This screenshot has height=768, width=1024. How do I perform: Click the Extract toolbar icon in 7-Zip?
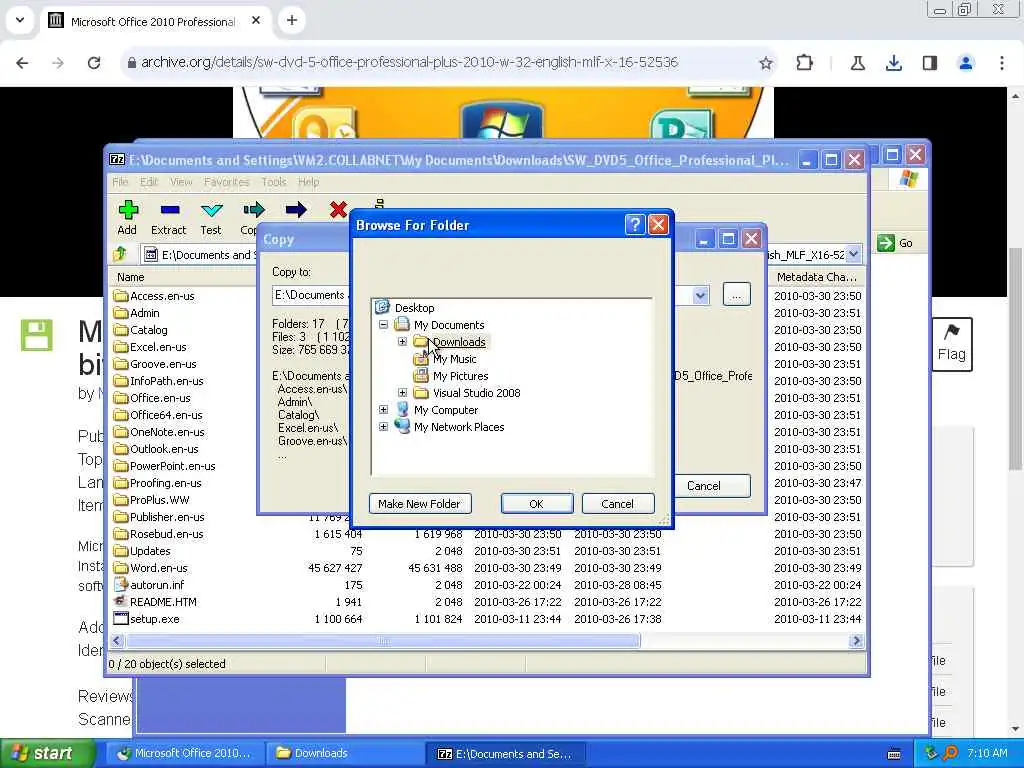coord(169,210)
